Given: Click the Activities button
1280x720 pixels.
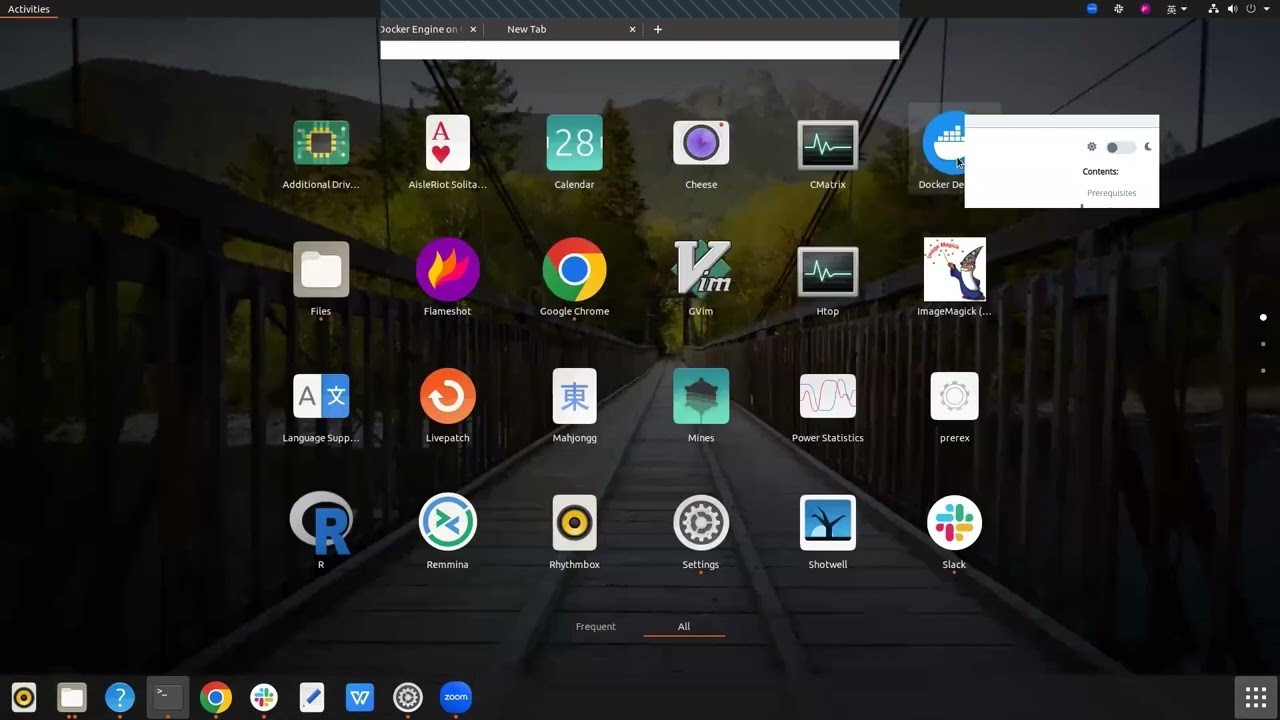Looking at the screenshot, I should point(29,9).
